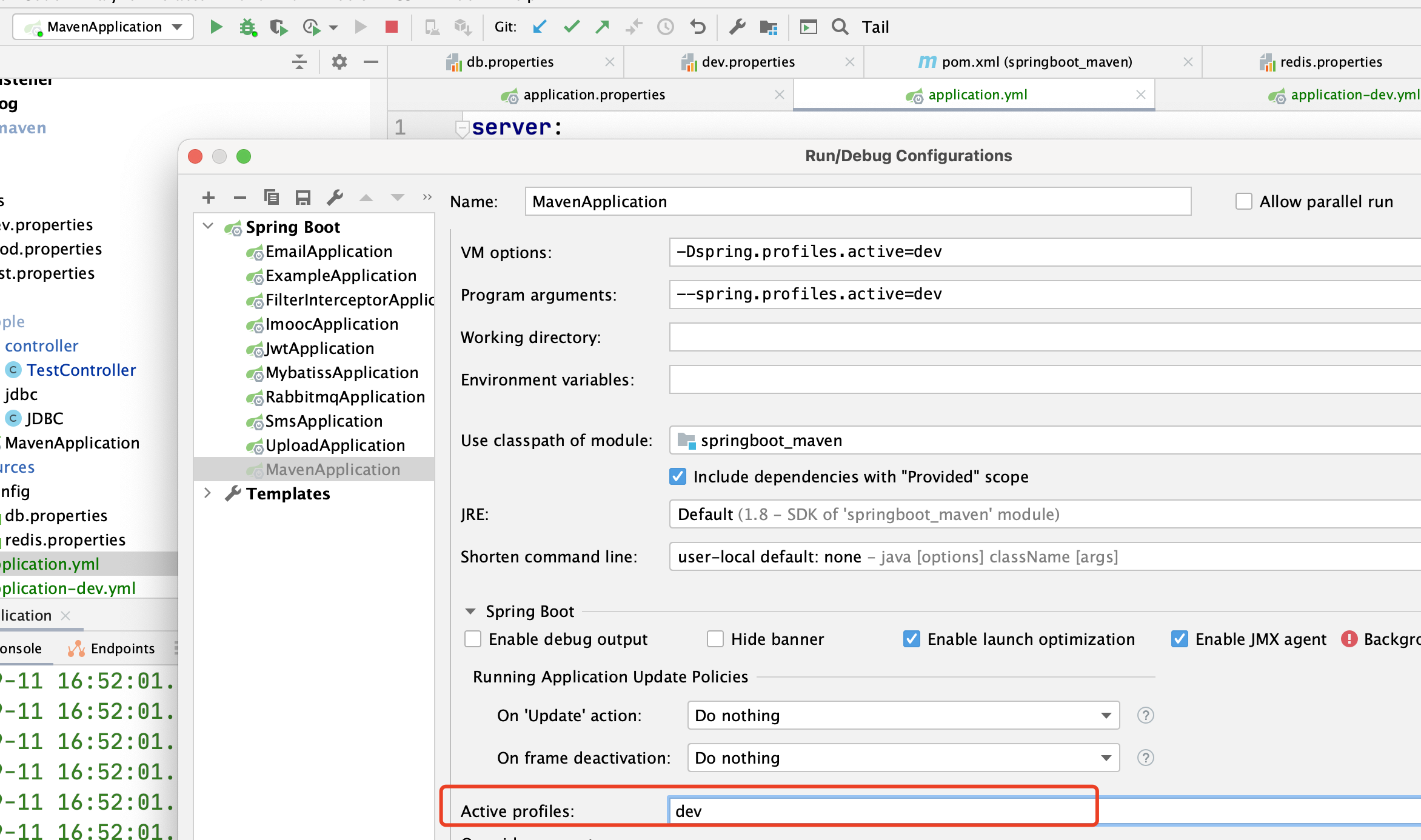
Task: Enable Allow parallel run
Action: [1244, 201]
